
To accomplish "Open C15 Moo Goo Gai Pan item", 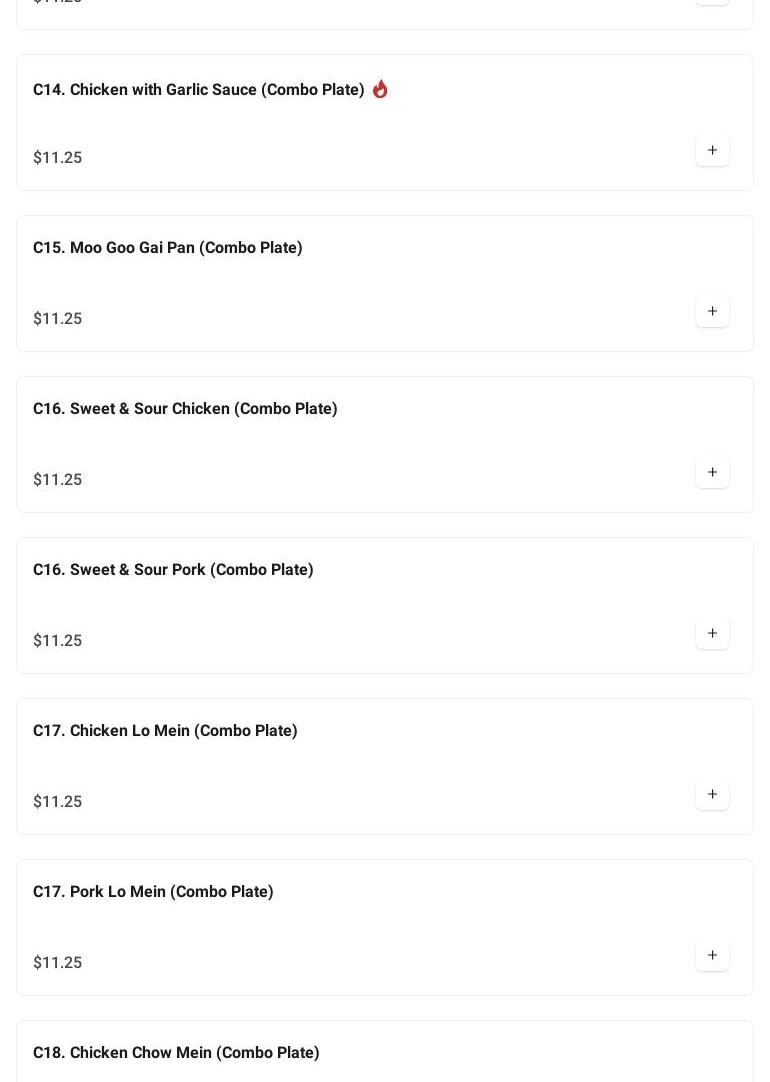I will click(167, 248).
